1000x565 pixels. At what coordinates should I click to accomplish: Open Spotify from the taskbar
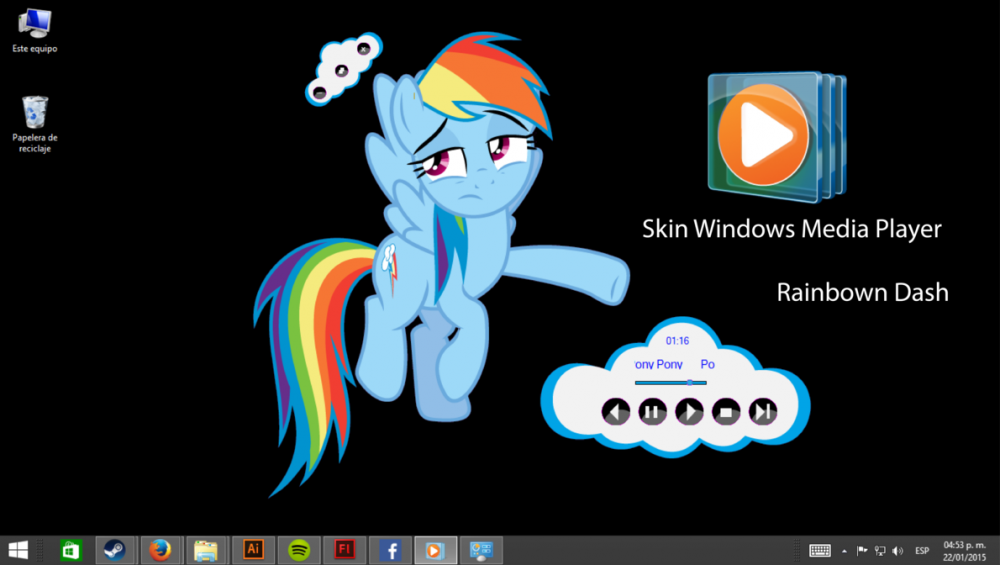(x=299, y=550)
